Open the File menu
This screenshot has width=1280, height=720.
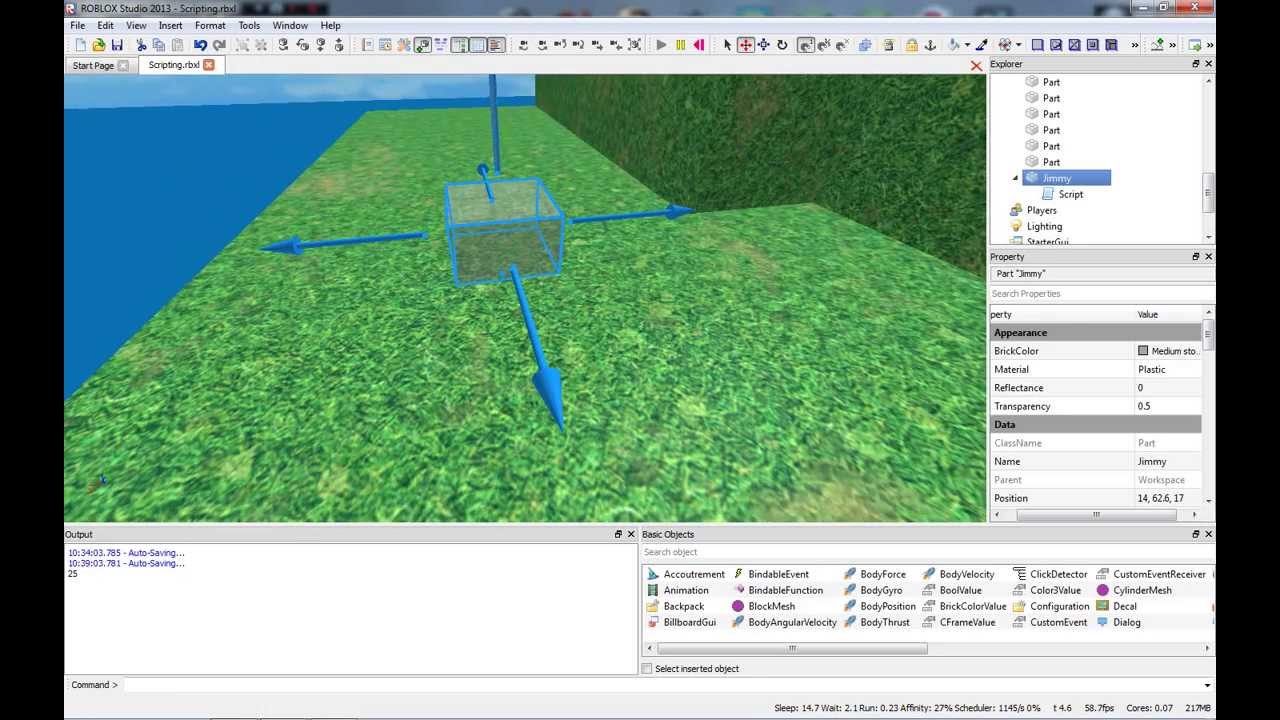pyautogui.click(x=77, y=25)
